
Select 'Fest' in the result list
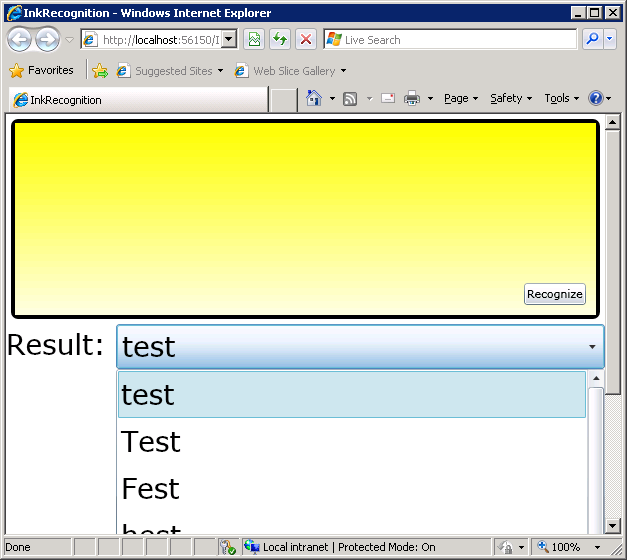(352, 488)
